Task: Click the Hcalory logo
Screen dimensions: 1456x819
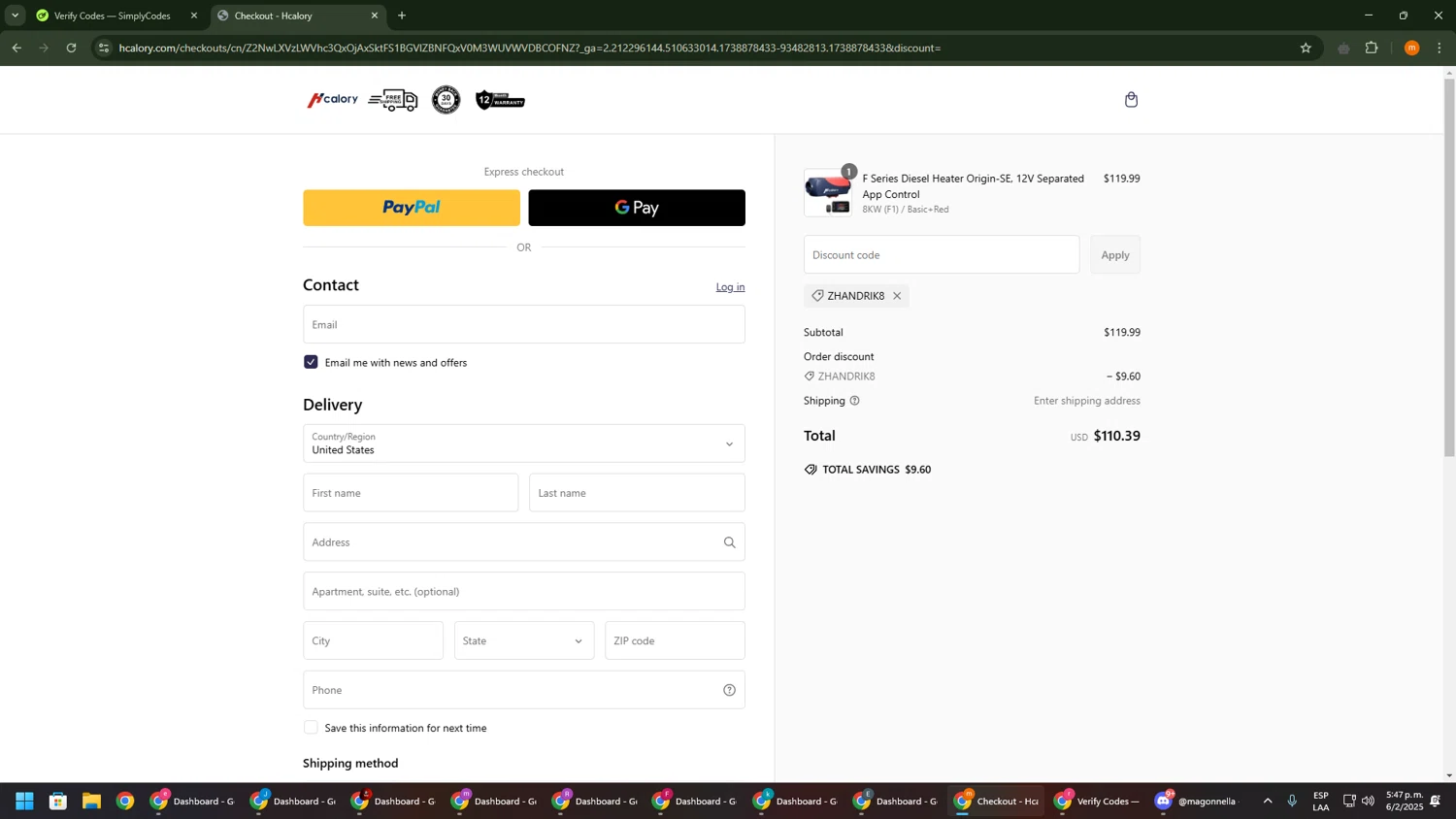Action: point(333,100)
